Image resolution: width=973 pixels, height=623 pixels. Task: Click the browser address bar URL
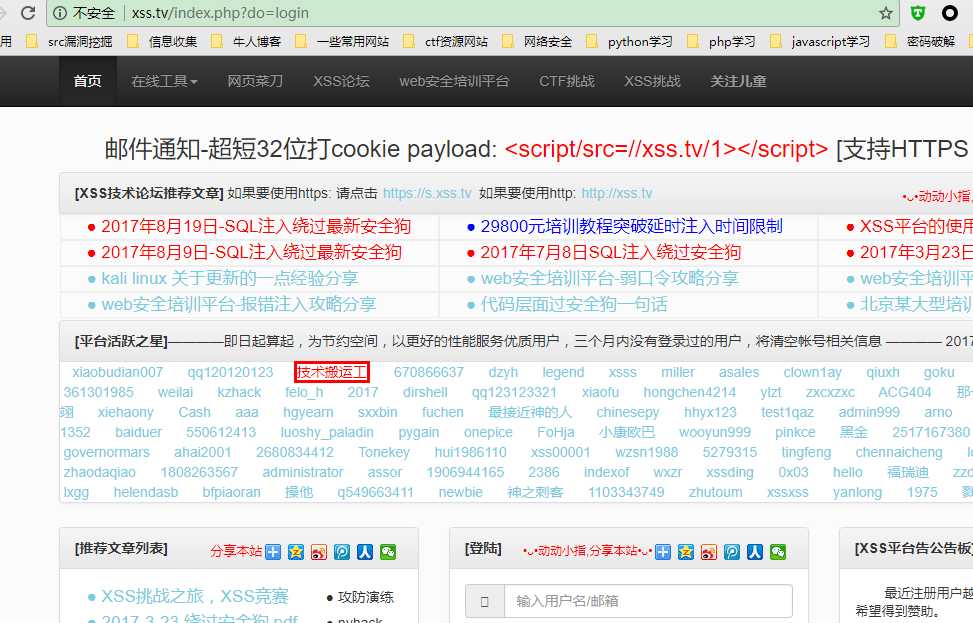tap(220, 13)
